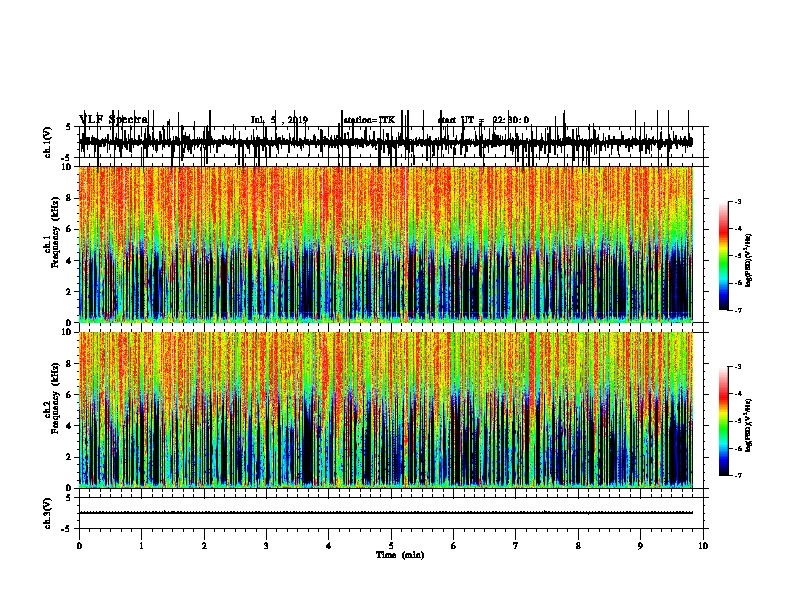Viewport: 792px width, 612px height.
Task: Click the log(PSD) label beside ch.1 colorbar
Action: (x=749, y=260)
